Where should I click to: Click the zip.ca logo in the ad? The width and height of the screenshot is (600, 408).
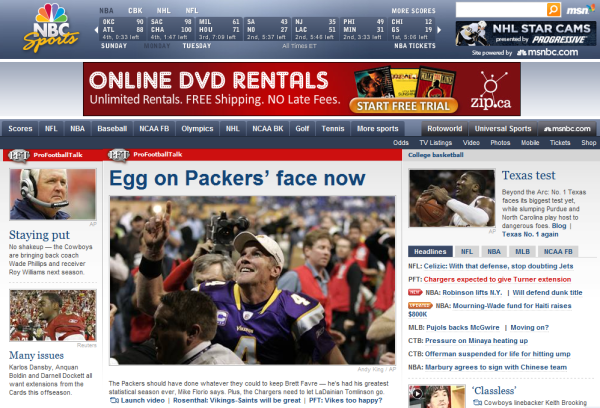coord(491,90)
